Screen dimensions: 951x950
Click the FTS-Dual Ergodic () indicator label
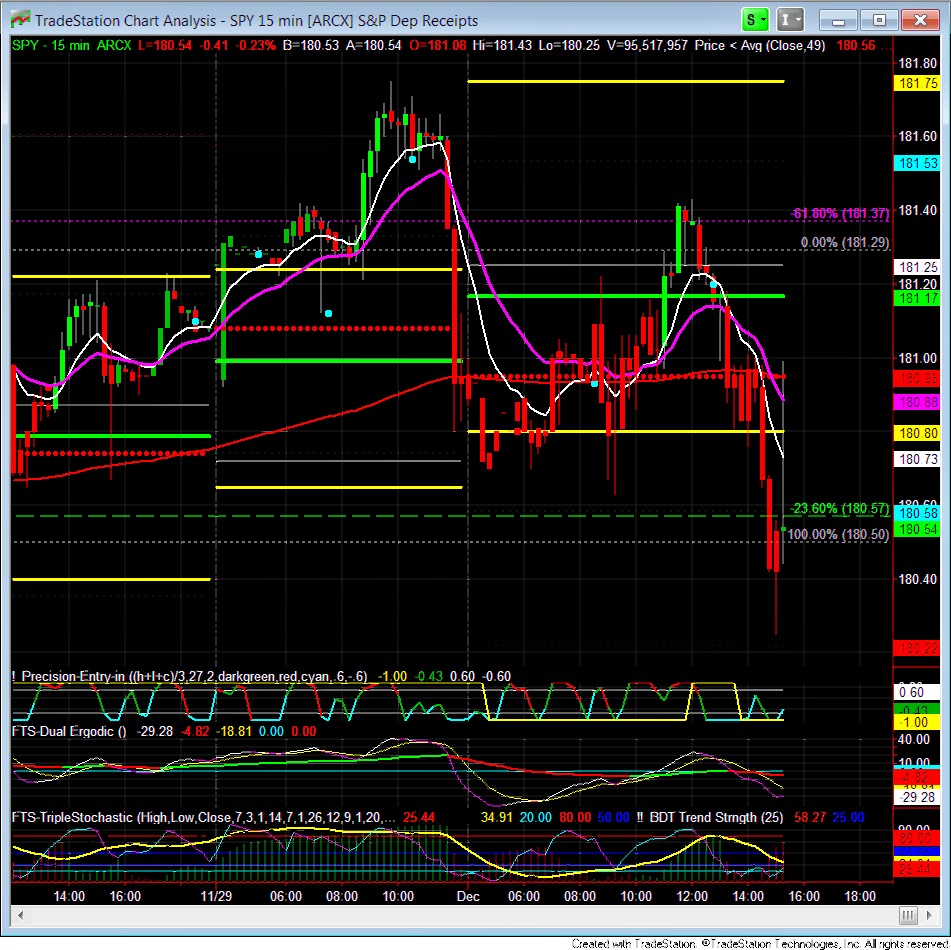pyautogui.click(x=69, y=731)
